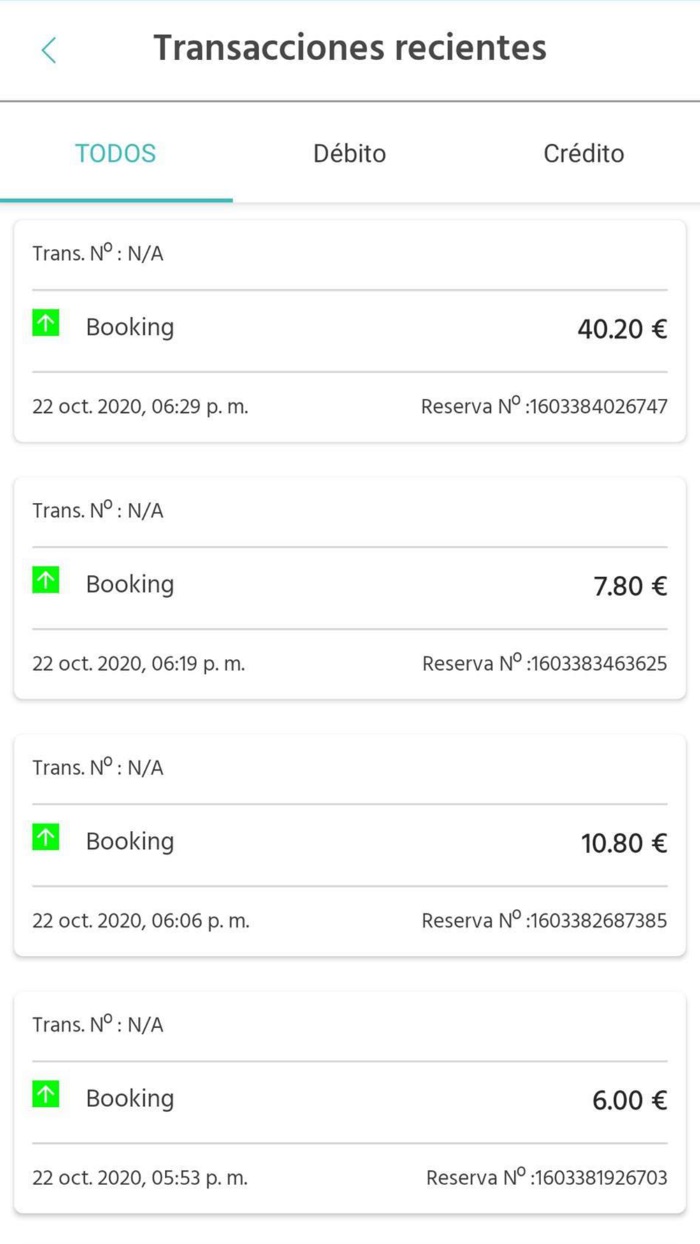Click green arrow icon on 7.80 € booking
This screenshot has width=700, height=1244.
click(46, 580)
